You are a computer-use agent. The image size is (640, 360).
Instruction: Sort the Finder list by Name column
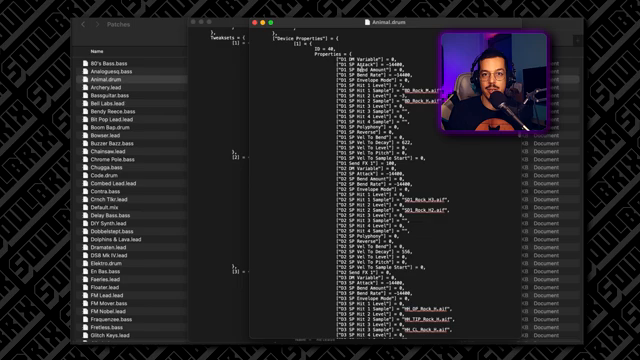click(97, 51)
